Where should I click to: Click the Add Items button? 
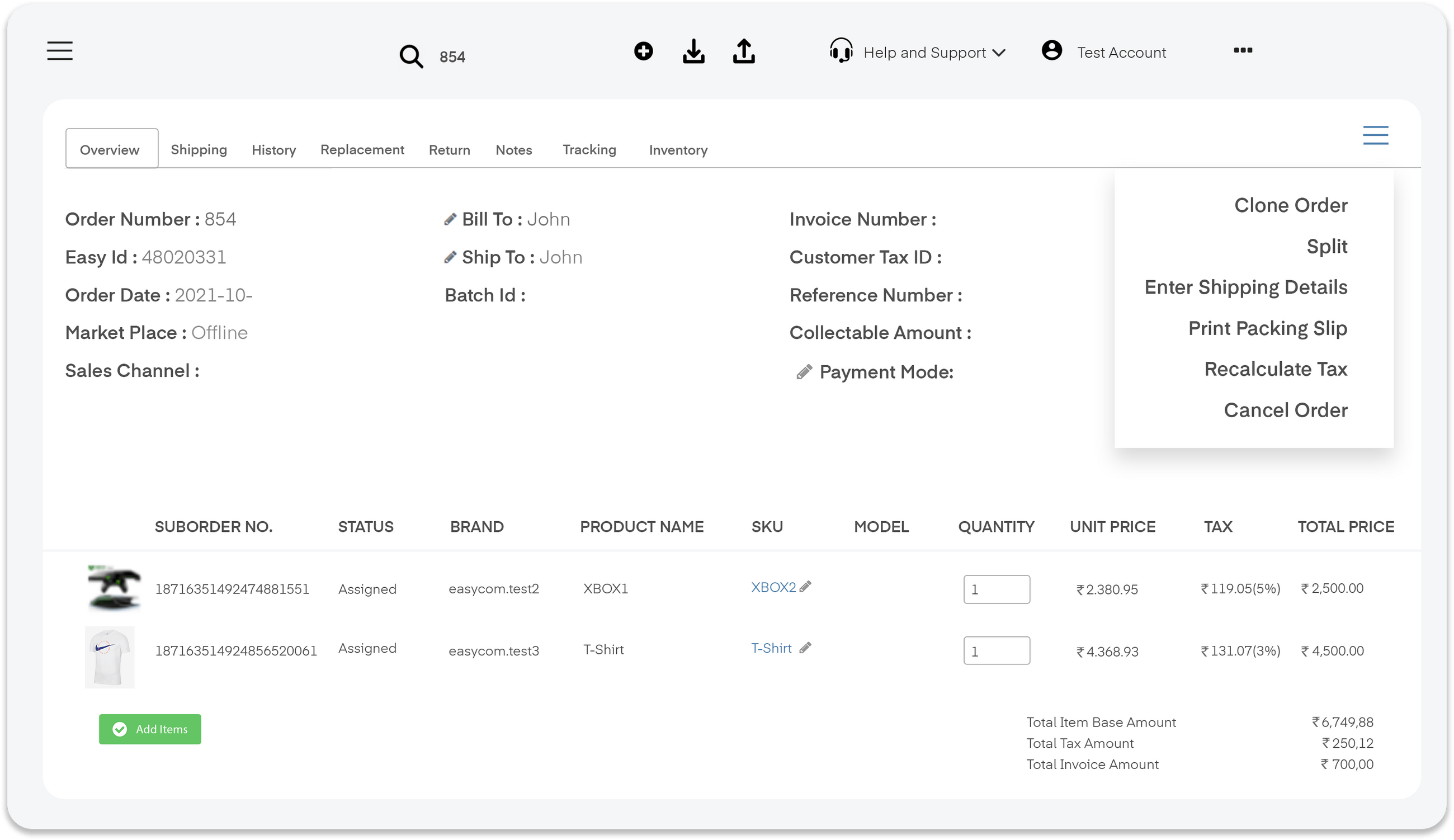150,729
